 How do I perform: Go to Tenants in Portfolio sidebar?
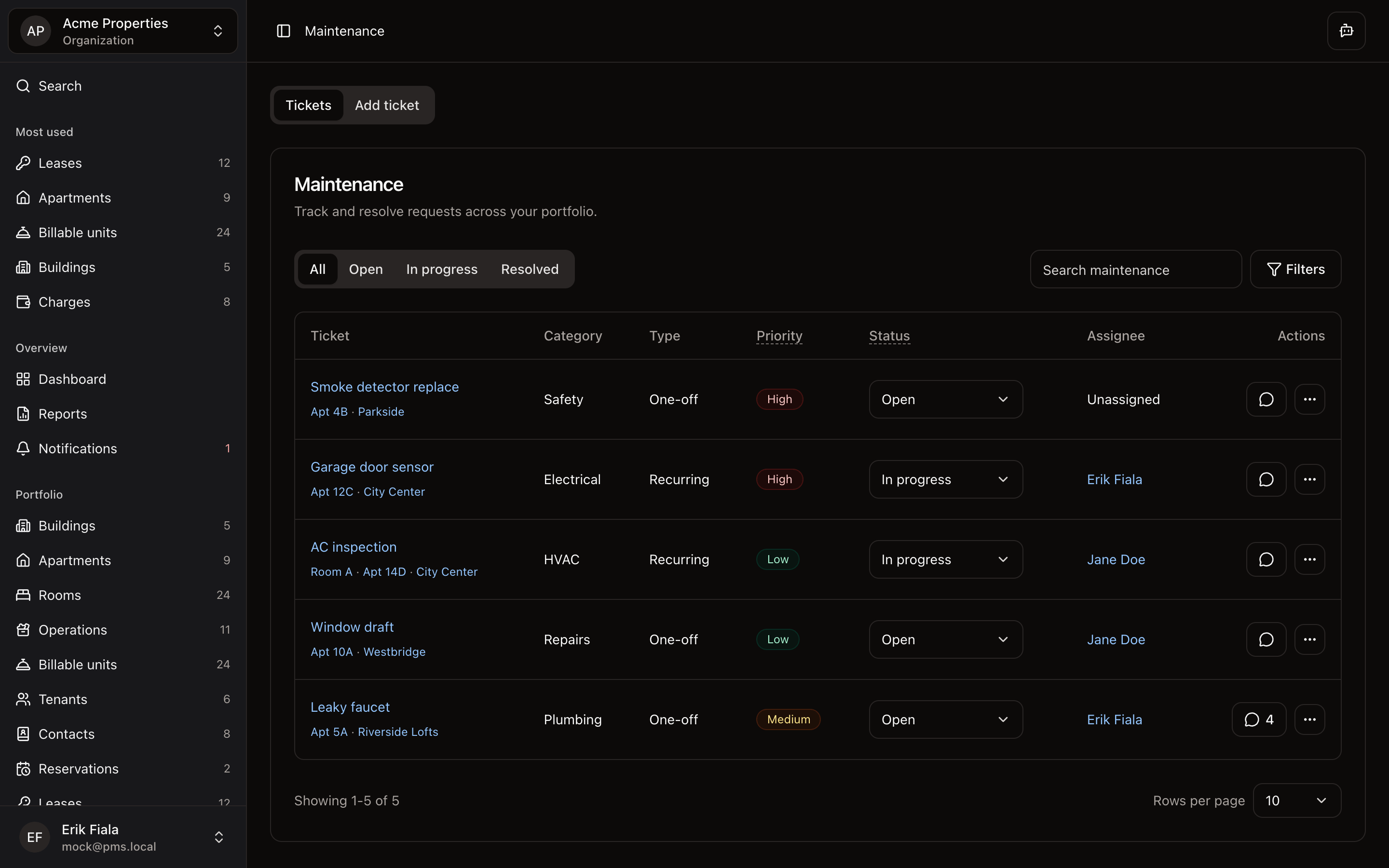point(63,699)
